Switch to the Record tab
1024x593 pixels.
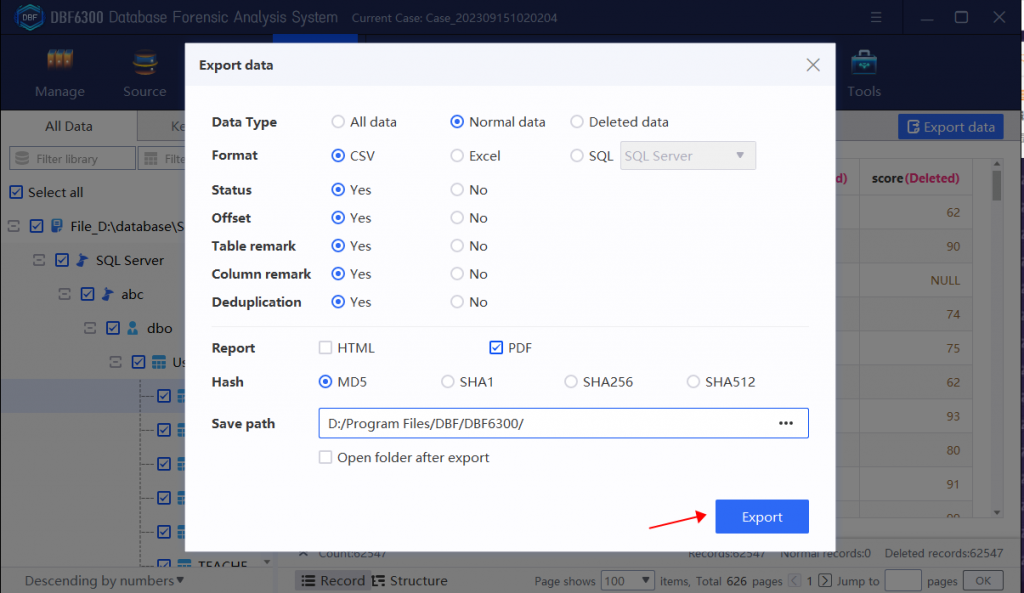(x=332, y=580)
